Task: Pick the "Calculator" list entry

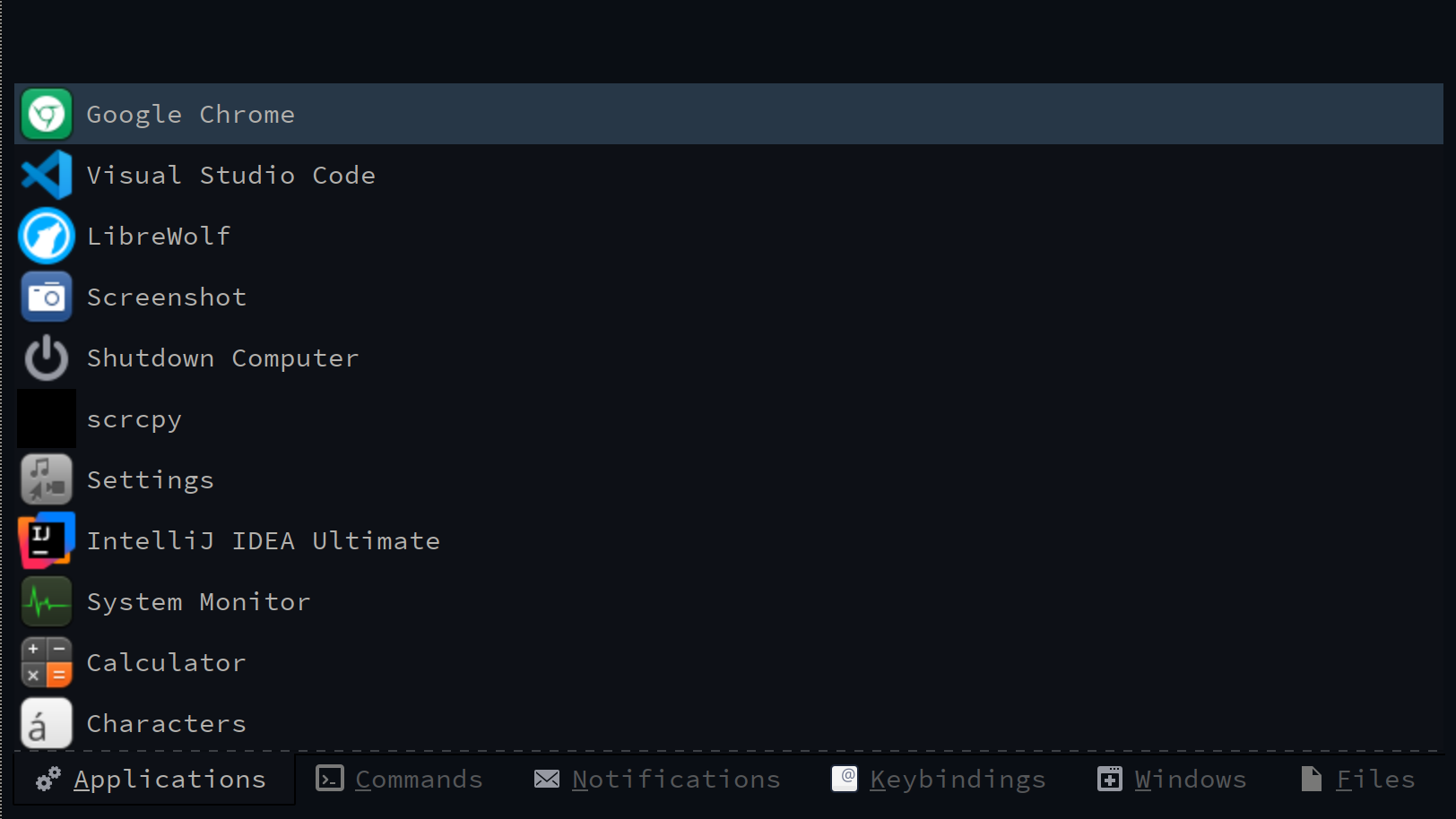Action: [x=729, y=662]
